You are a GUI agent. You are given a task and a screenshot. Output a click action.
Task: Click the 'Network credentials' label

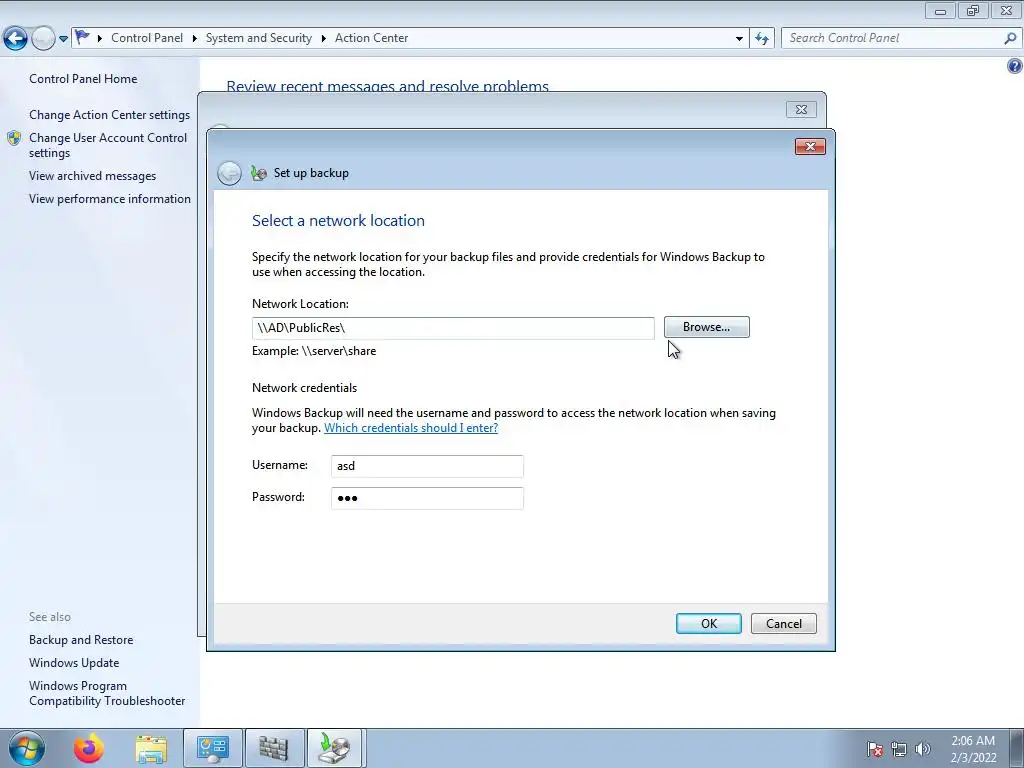304,388
